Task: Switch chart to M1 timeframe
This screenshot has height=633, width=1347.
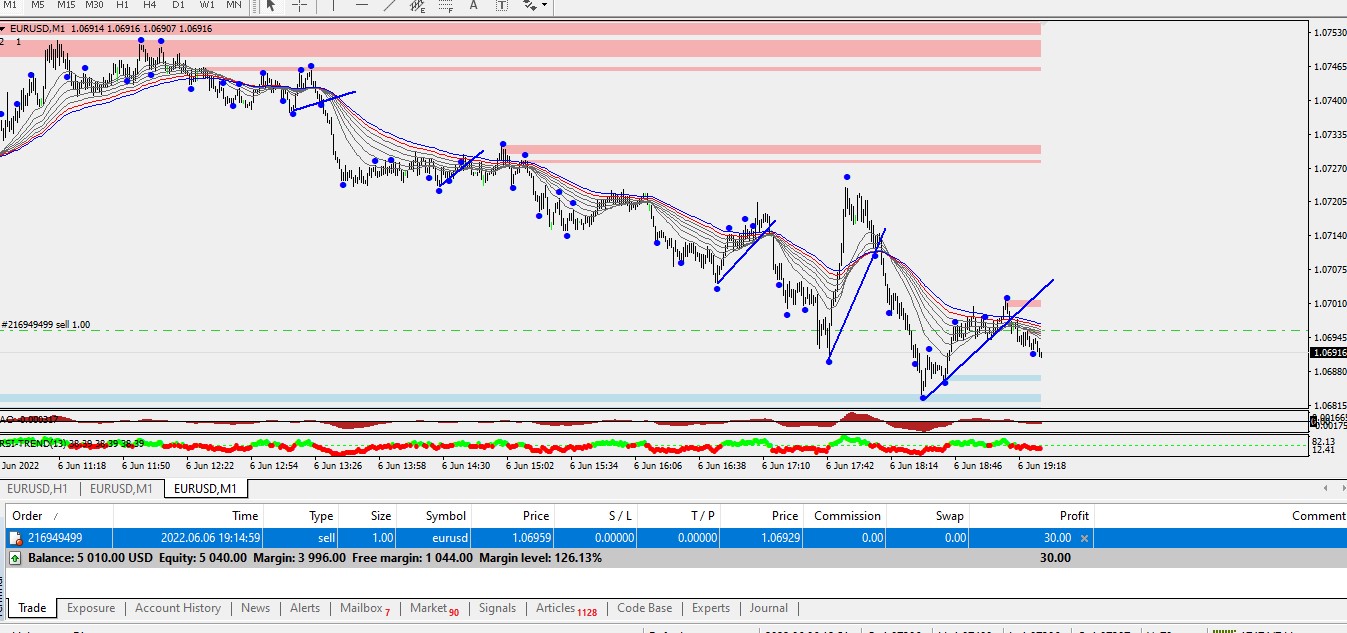Action: pyautogui.click(x=11, y=5)
